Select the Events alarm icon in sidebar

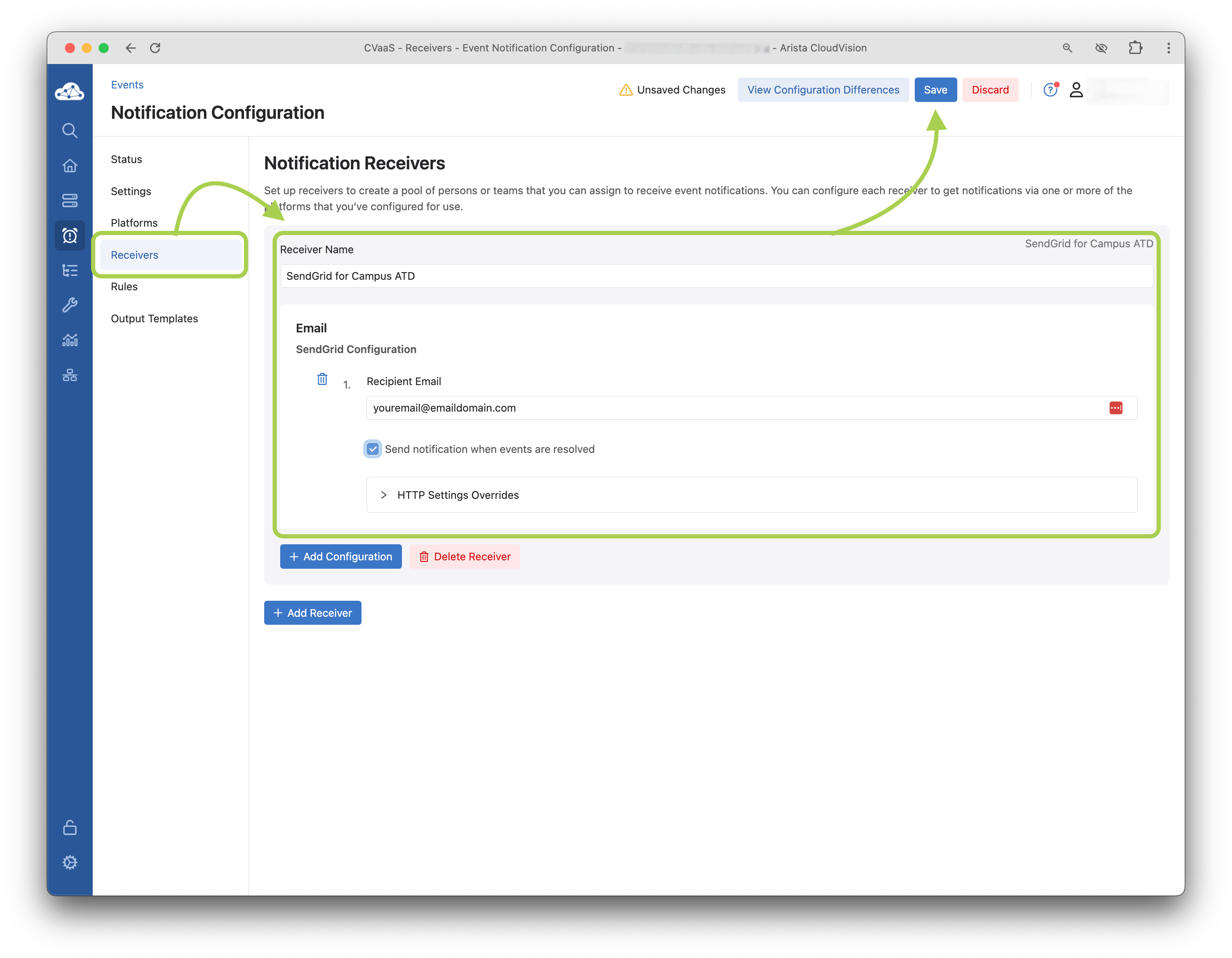click(70, 235)
